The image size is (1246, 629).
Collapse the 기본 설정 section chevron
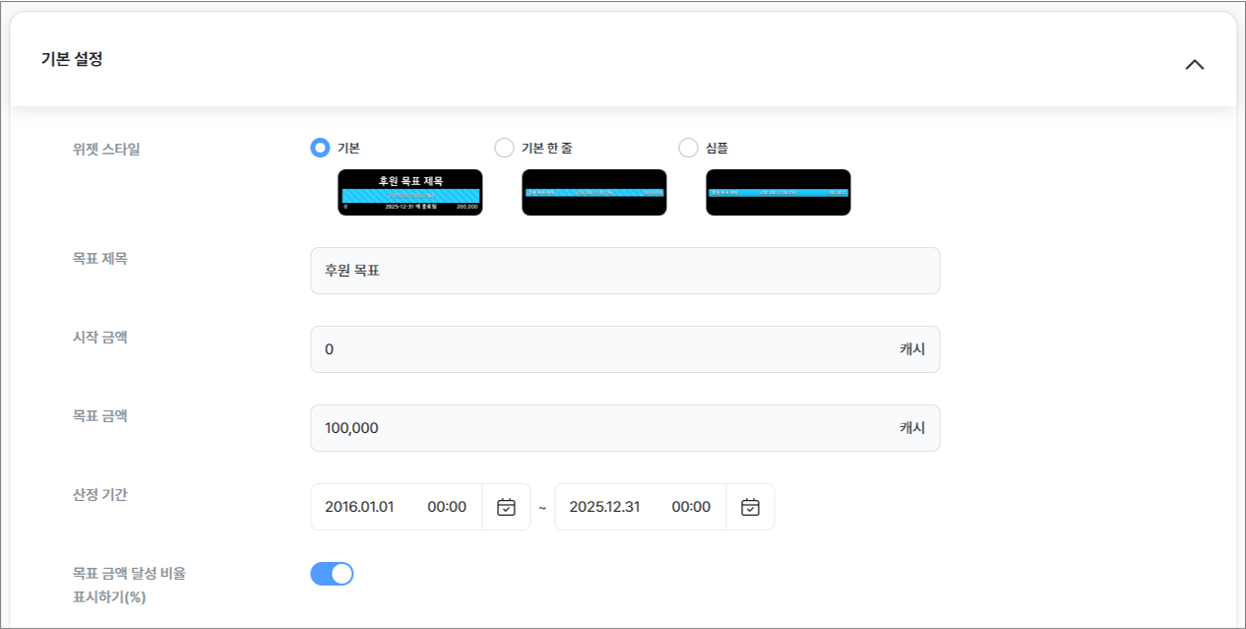tap(1194, 64)
